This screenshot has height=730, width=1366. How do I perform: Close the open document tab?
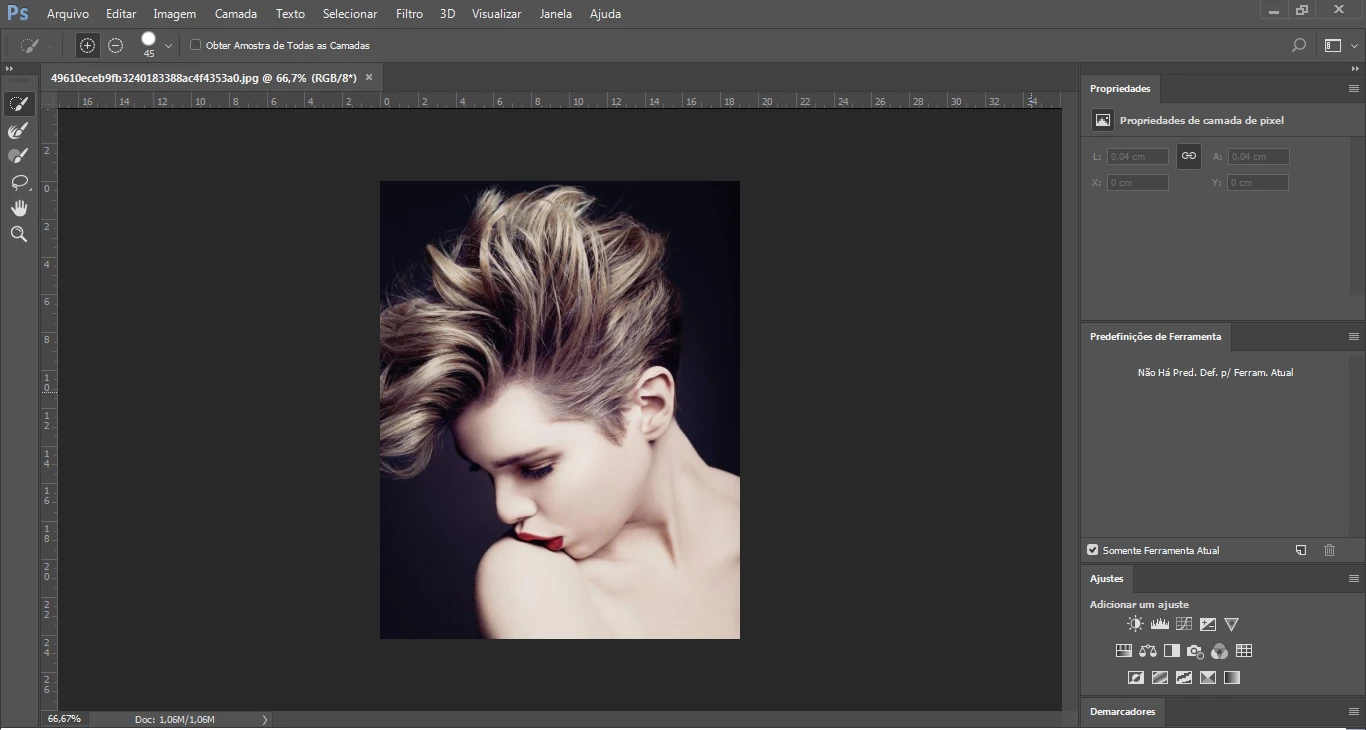[x=369, y=77]
